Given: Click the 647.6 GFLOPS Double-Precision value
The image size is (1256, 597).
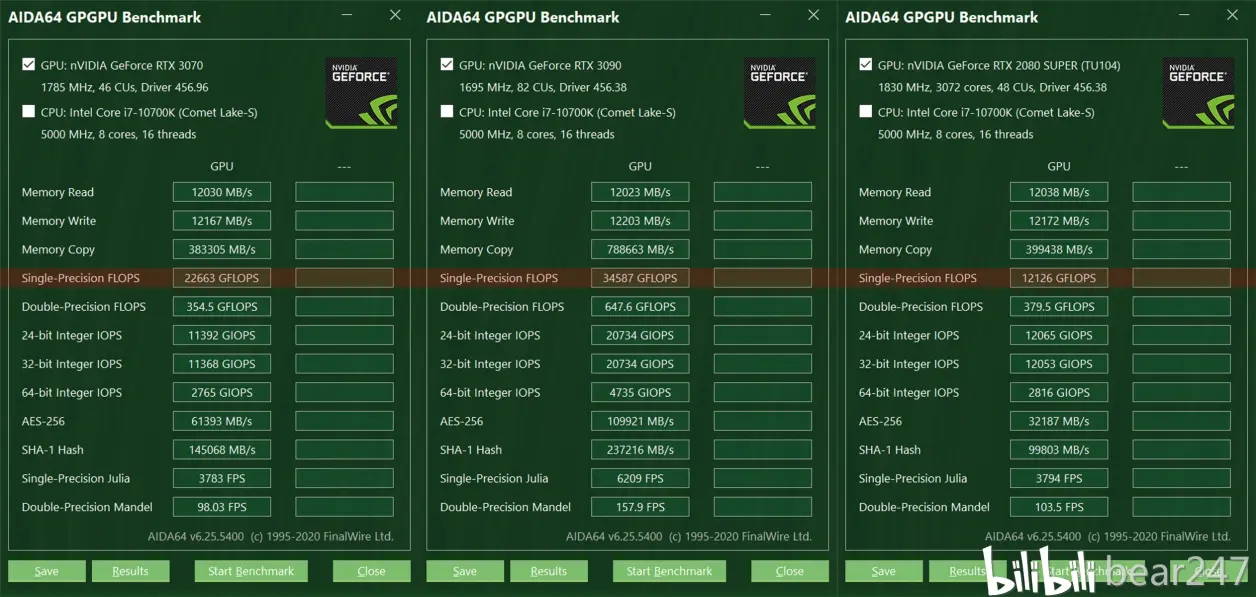Looking at the screenshot, I should pyautogui.click(x=640, y=307).
